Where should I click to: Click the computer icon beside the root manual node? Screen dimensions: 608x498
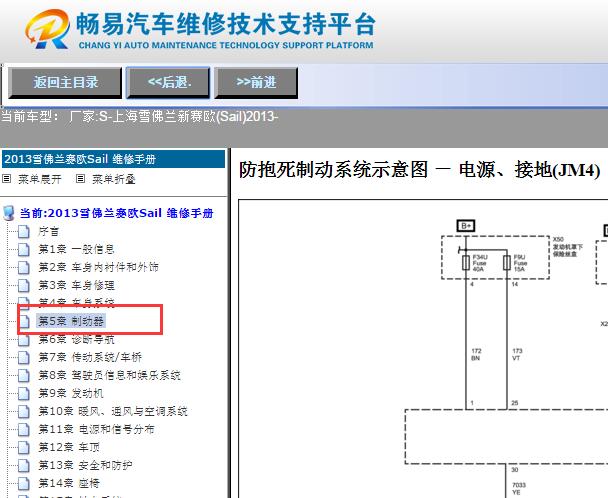pos(8,213)
